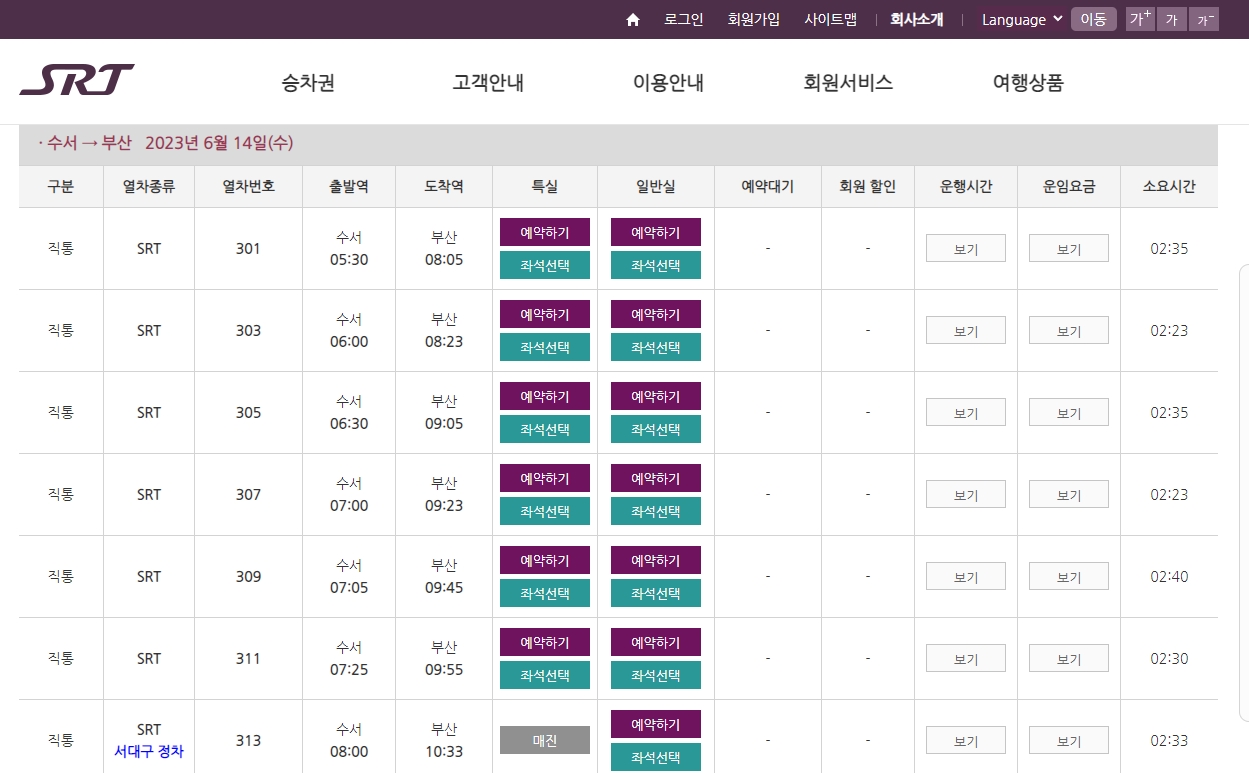Click the sold-out 매진 button for train 313
The height and width of the screenshot is (773, 1249).
coord(545,740)
